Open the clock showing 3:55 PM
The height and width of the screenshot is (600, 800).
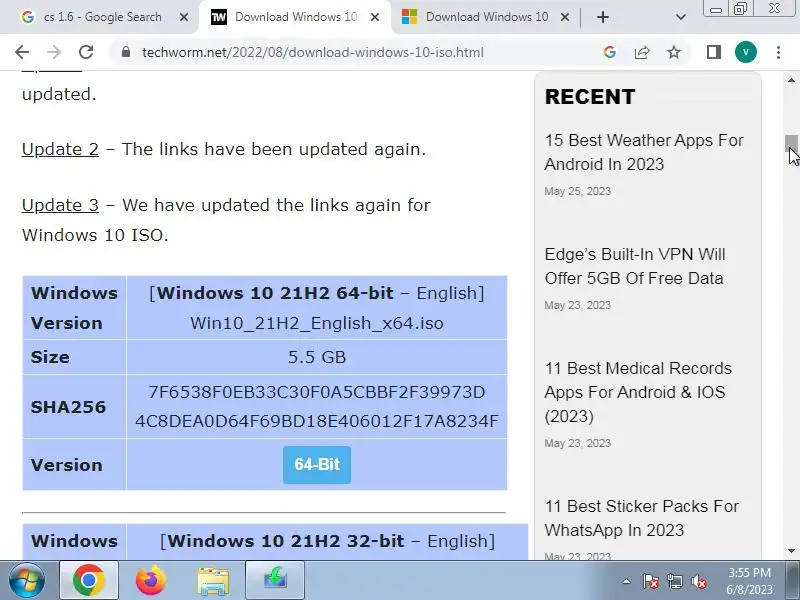point(749,581)
